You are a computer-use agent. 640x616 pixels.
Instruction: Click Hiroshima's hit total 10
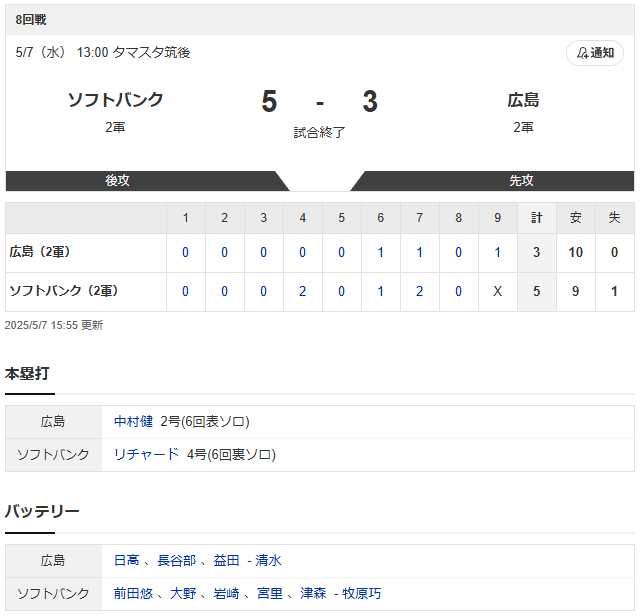tap(576, 252)
